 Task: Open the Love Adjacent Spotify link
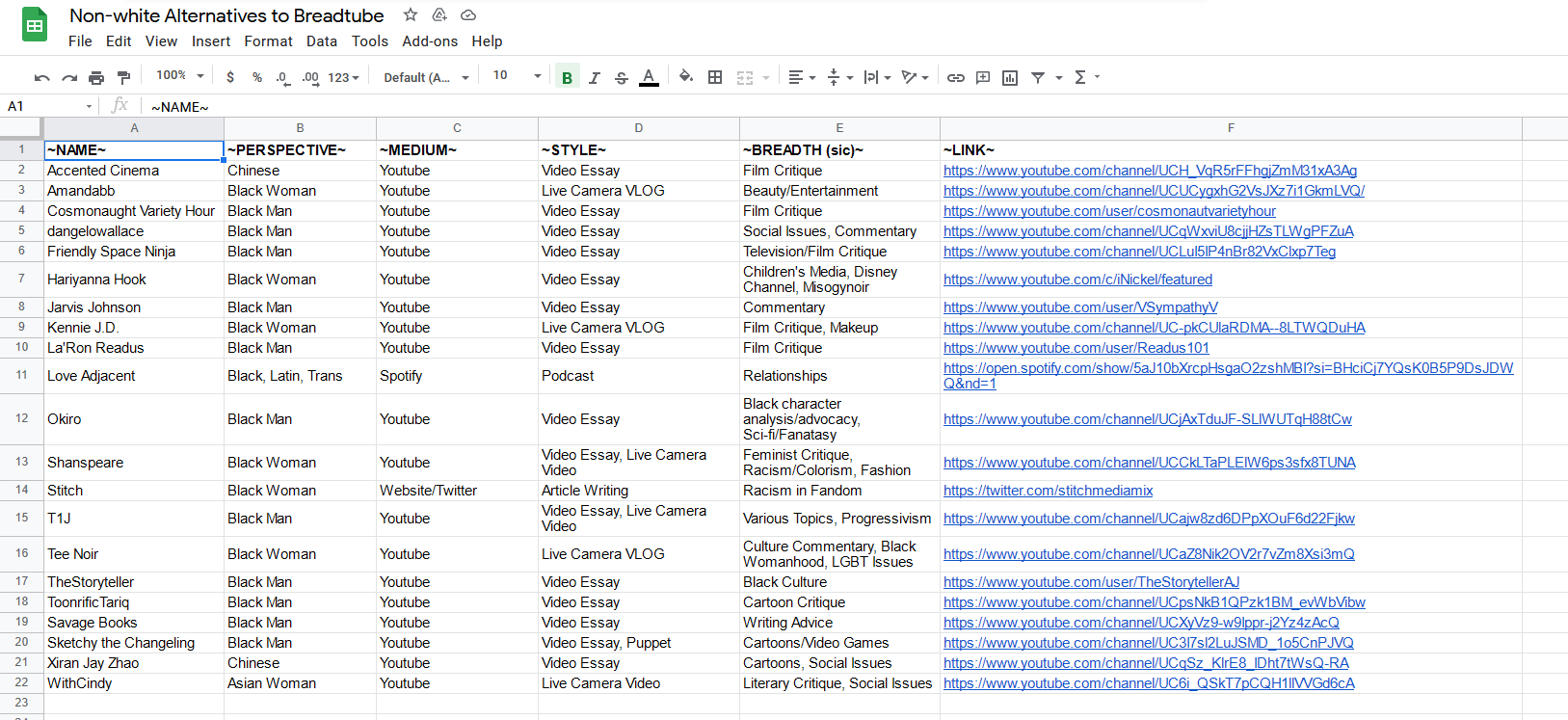[1228, 376]
